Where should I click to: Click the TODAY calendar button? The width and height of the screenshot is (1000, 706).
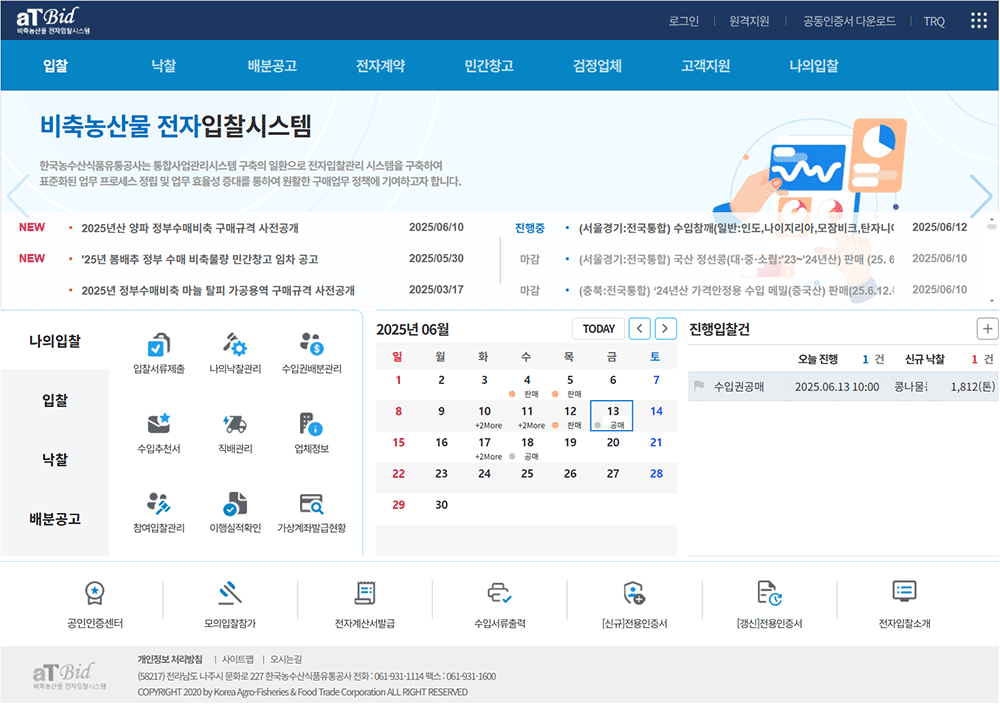point(598,328)
